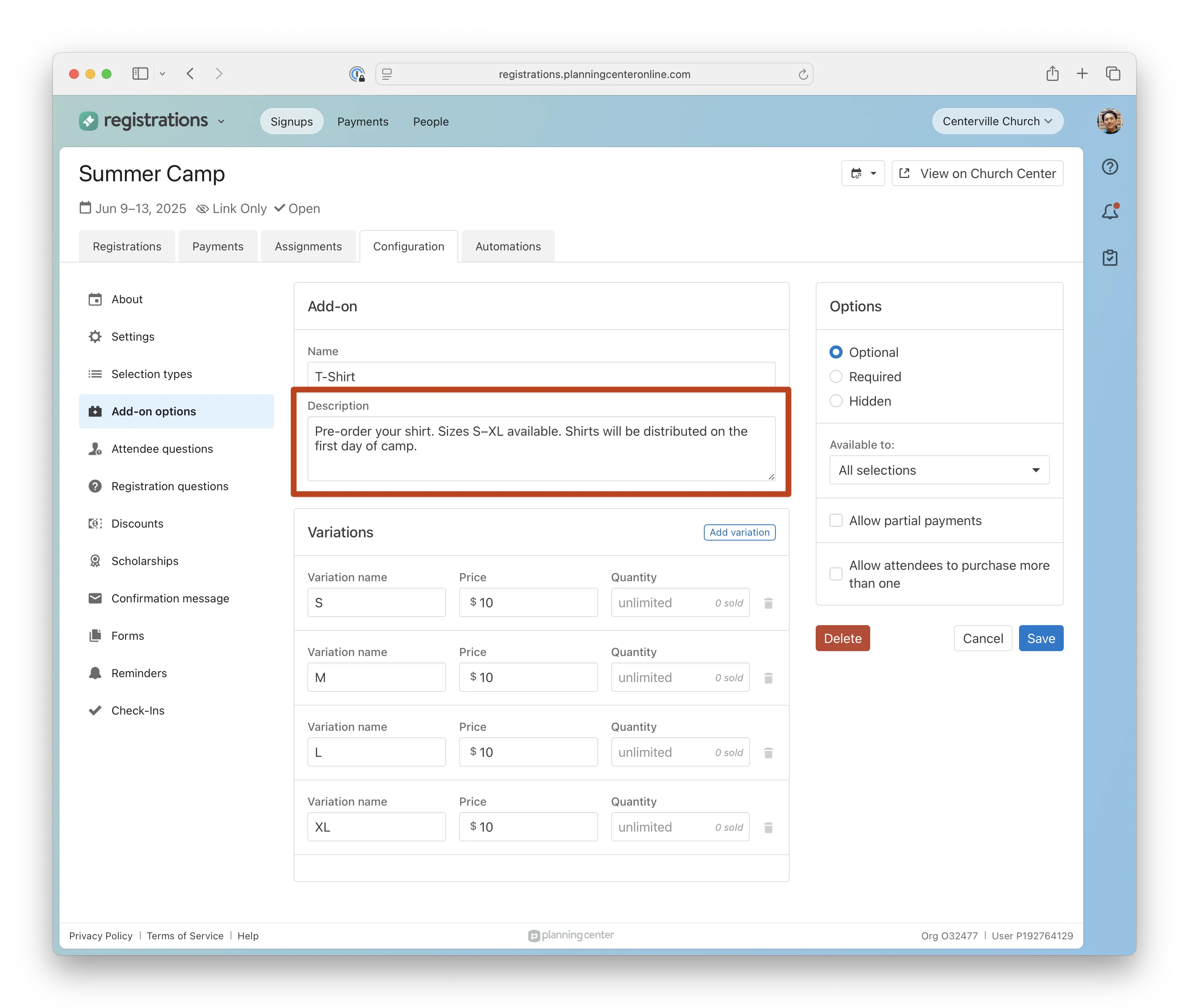Open Check-Ins in the sidebar
1189x1008 pixels.
click(176, 711)
